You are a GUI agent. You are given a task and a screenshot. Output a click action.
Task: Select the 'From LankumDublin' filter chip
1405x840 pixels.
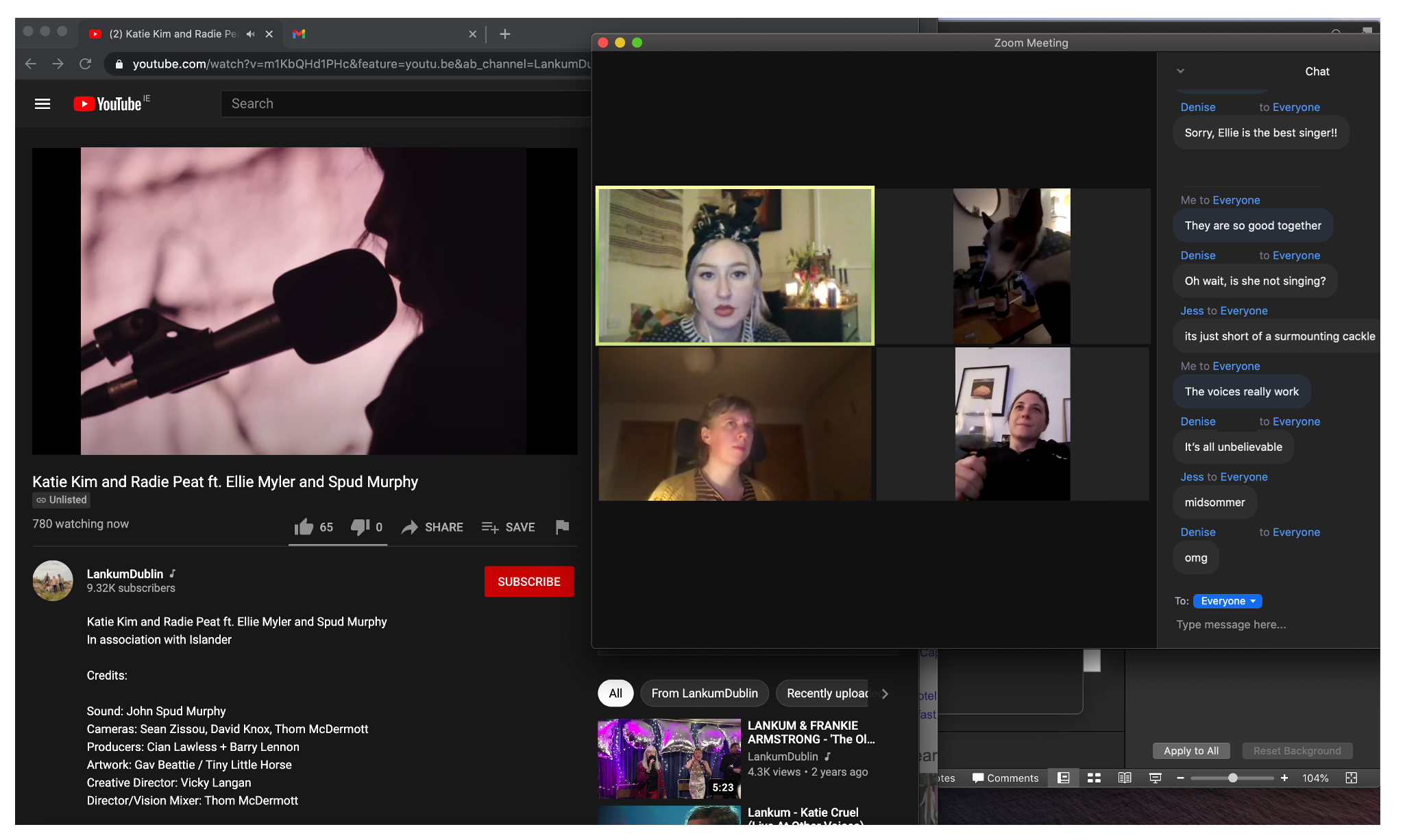pos(704,693)
